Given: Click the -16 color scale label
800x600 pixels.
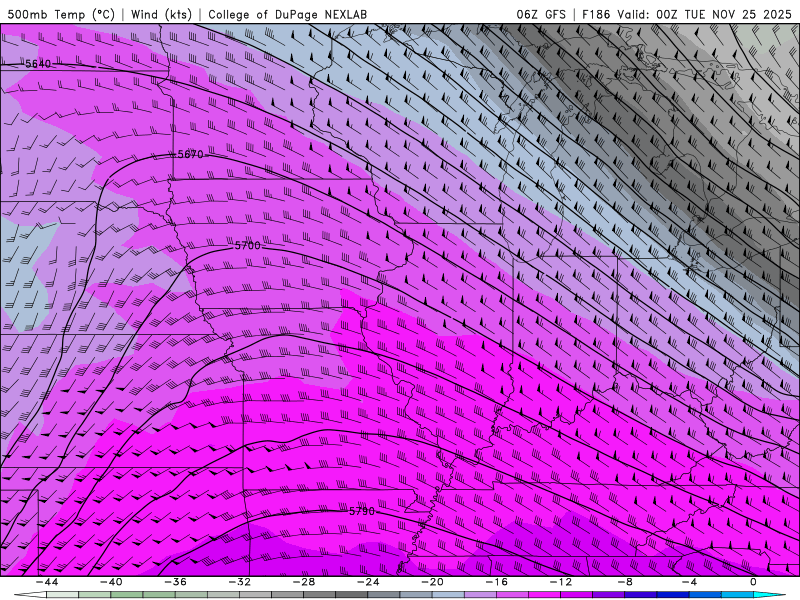Looking at the screenshot, I should (x=496, y=582).
